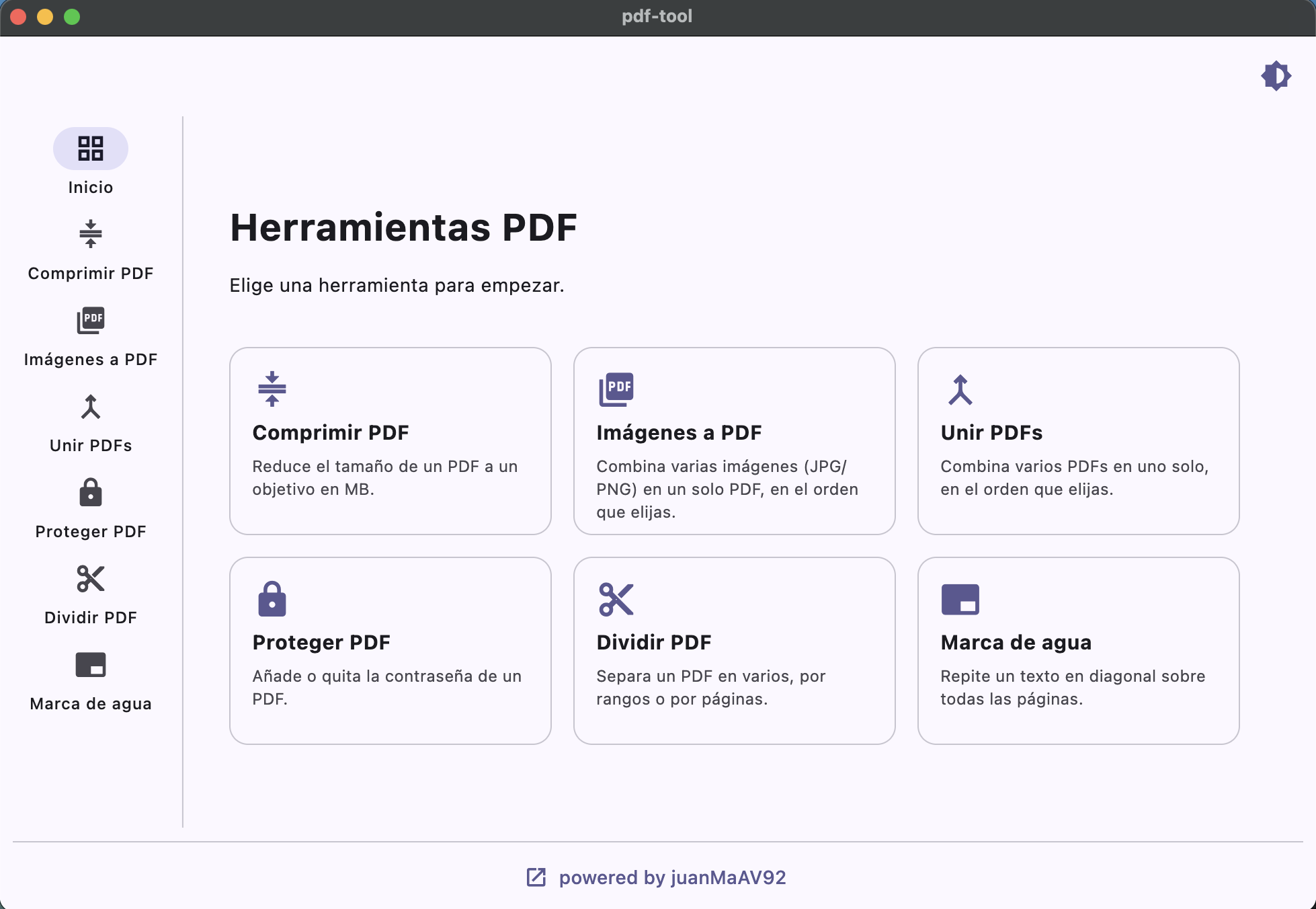Screen dimensions: 1316x909
Task: Click the external link icon in footer
Action: (x=536, y=877)
